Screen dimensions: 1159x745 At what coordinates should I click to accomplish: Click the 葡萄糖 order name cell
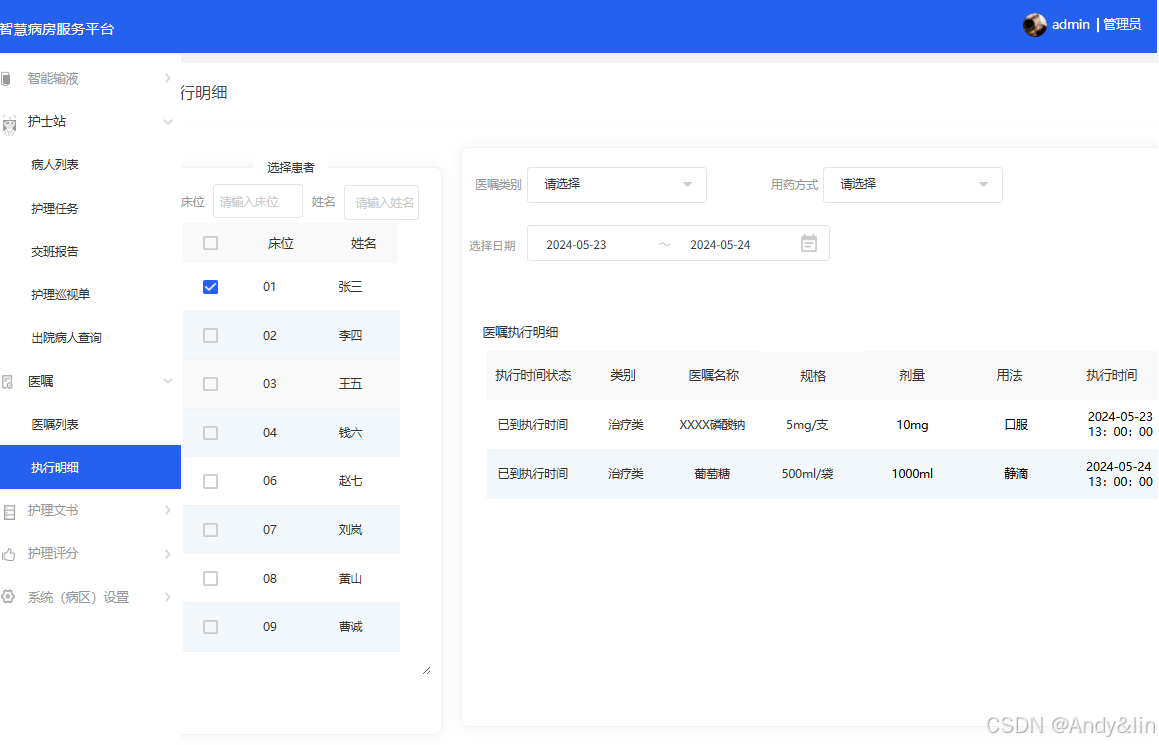(x=713, y=474)
